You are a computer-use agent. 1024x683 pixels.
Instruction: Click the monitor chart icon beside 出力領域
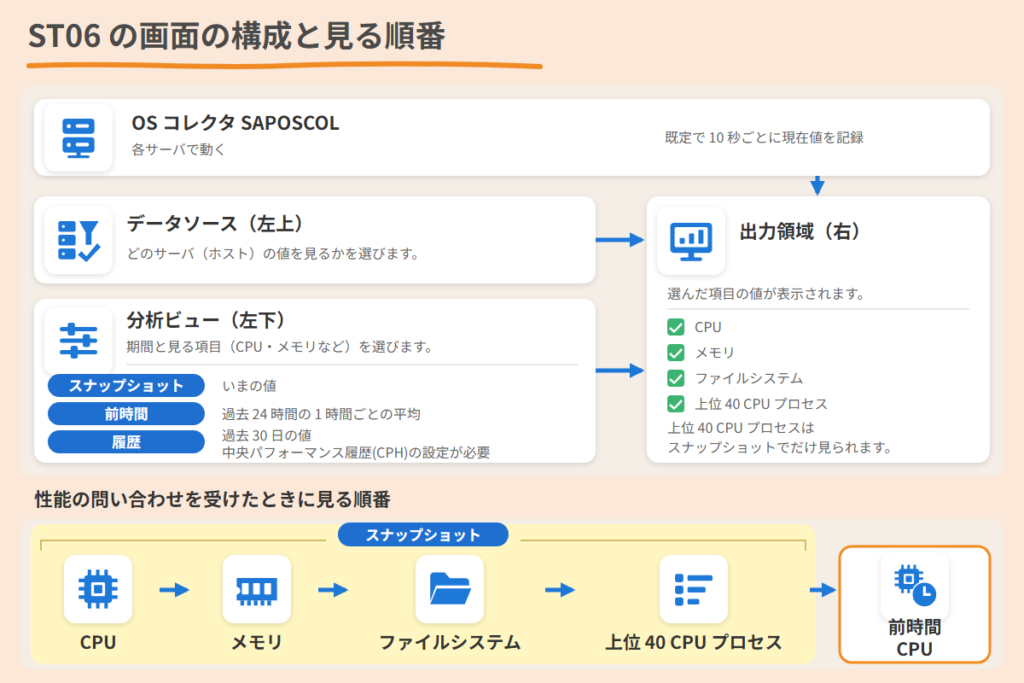[691, 241]
